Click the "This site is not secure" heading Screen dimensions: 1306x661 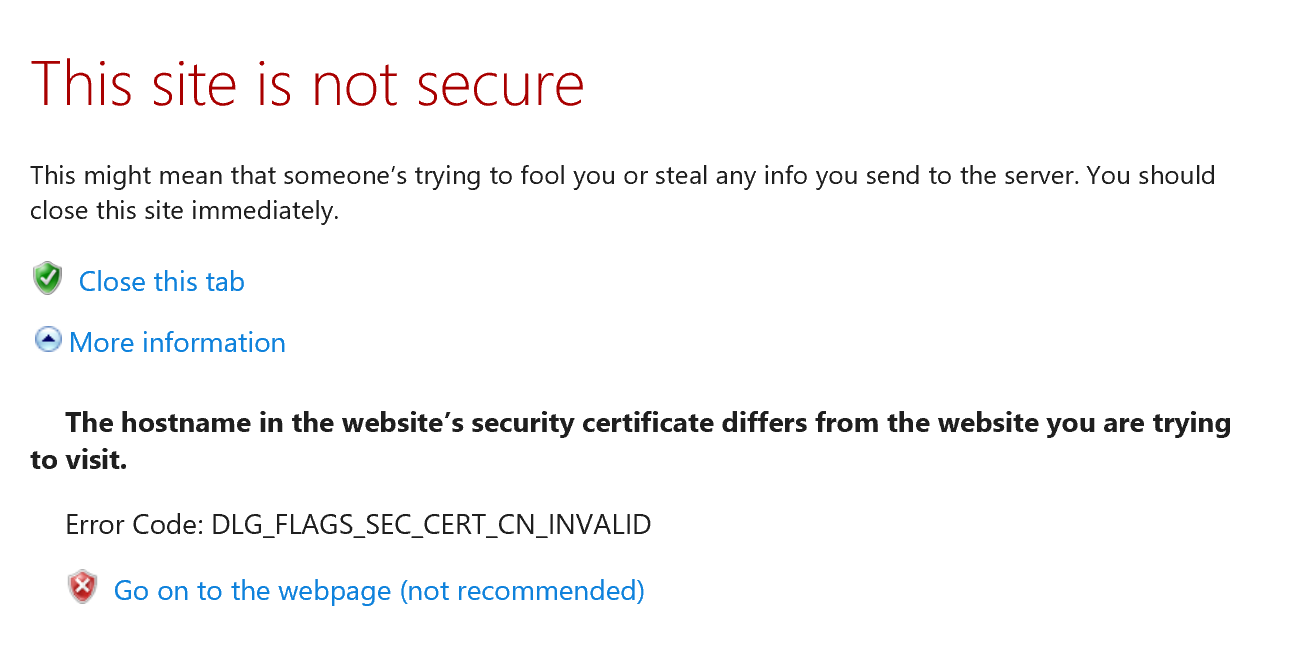[x=307, y=84]
